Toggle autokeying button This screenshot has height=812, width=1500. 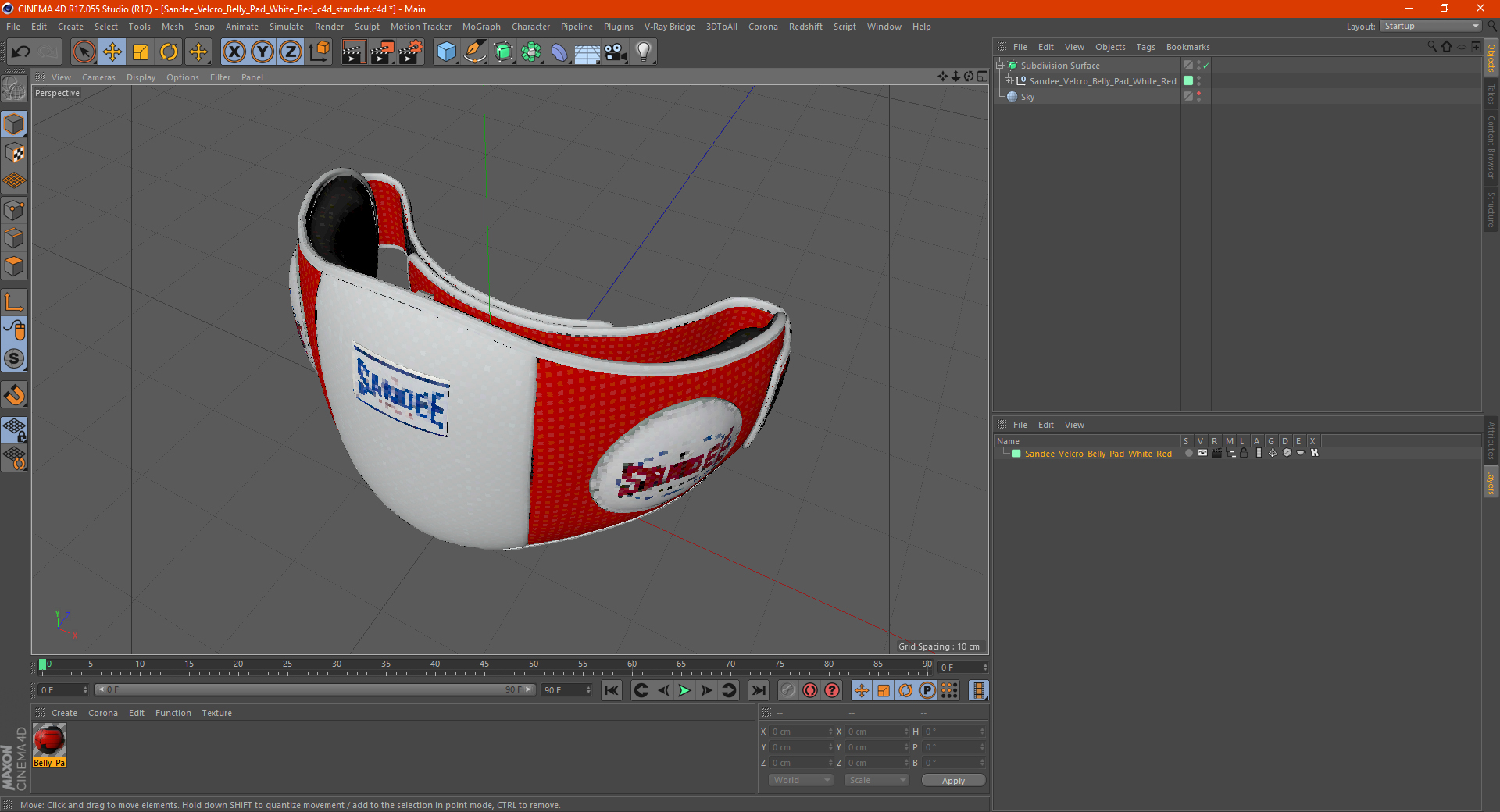coord(810,690)
